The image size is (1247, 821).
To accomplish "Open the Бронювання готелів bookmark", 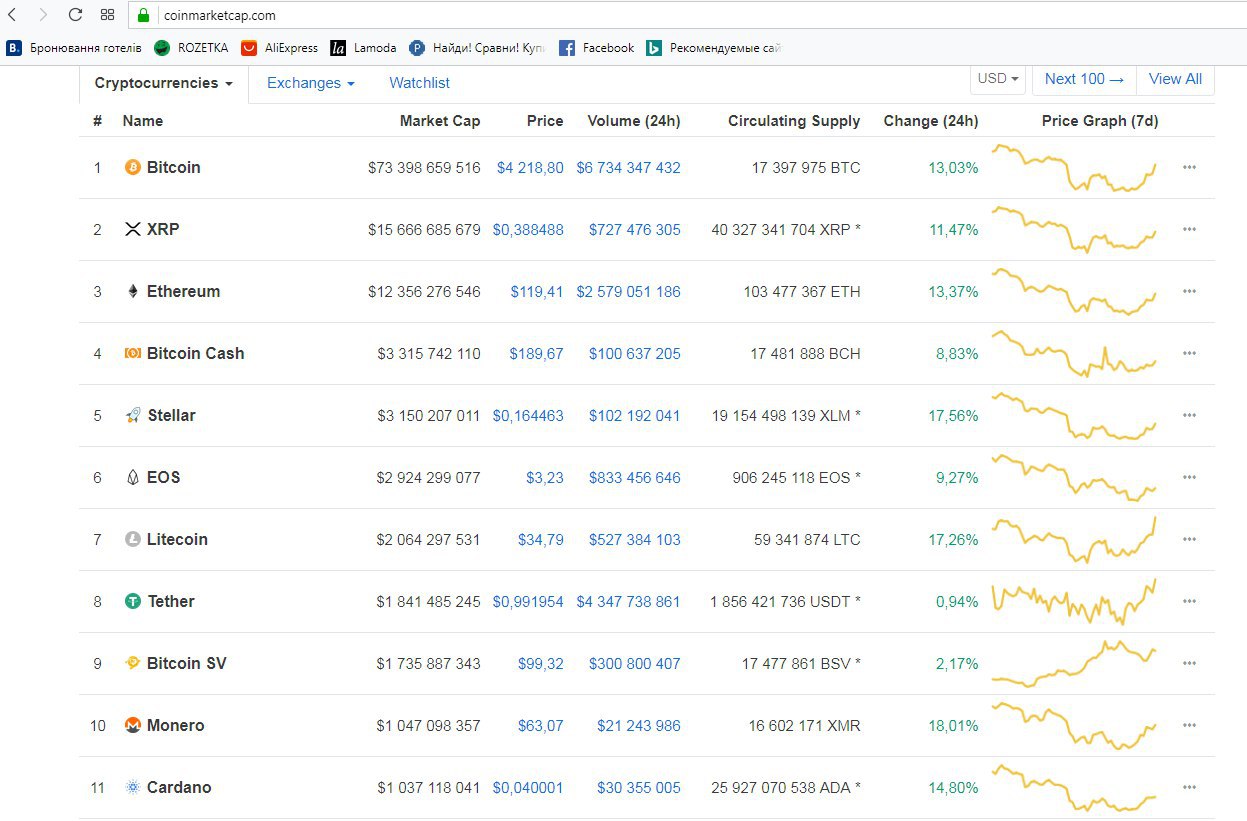I will tap(74, 47).
